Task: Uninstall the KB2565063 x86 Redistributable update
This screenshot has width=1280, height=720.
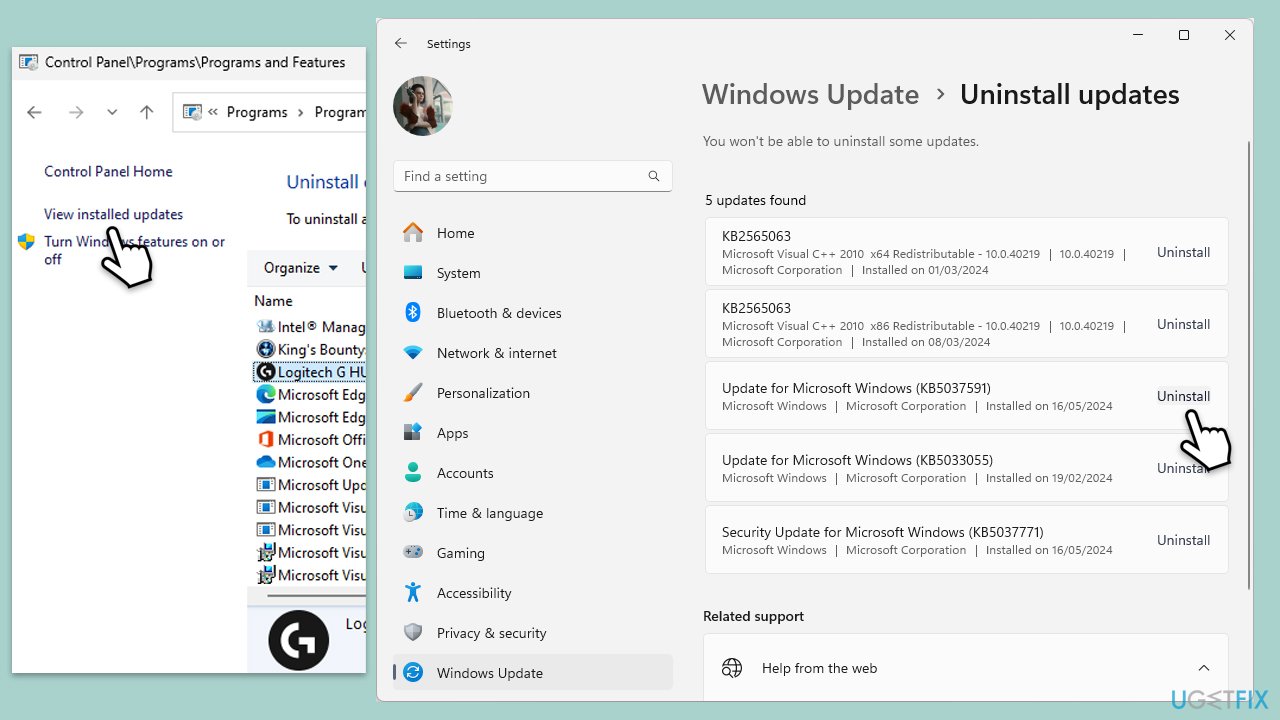Action: click(1184, 324)
